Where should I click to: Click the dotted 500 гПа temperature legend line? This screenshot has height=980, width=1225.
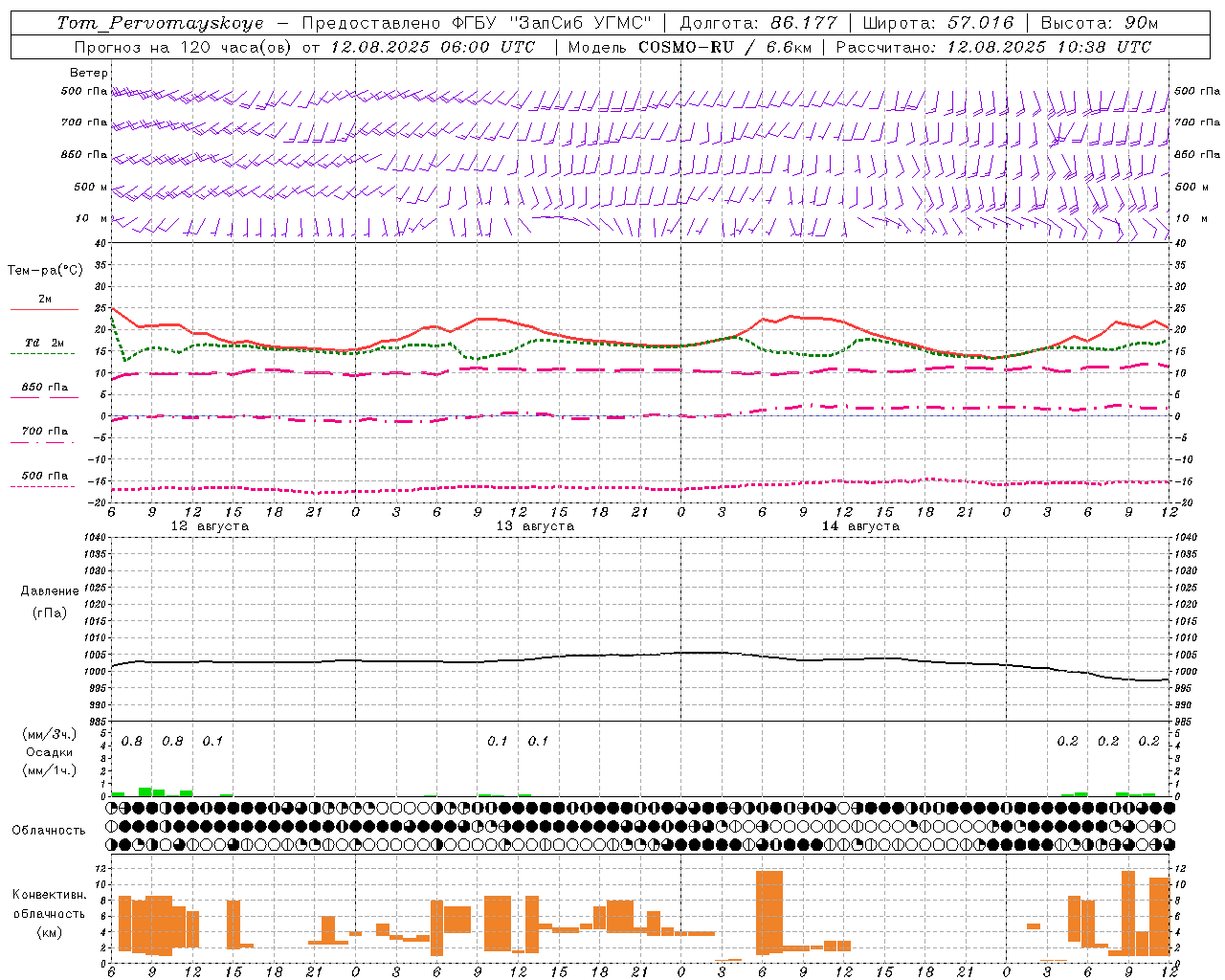[x=44, y=486]
